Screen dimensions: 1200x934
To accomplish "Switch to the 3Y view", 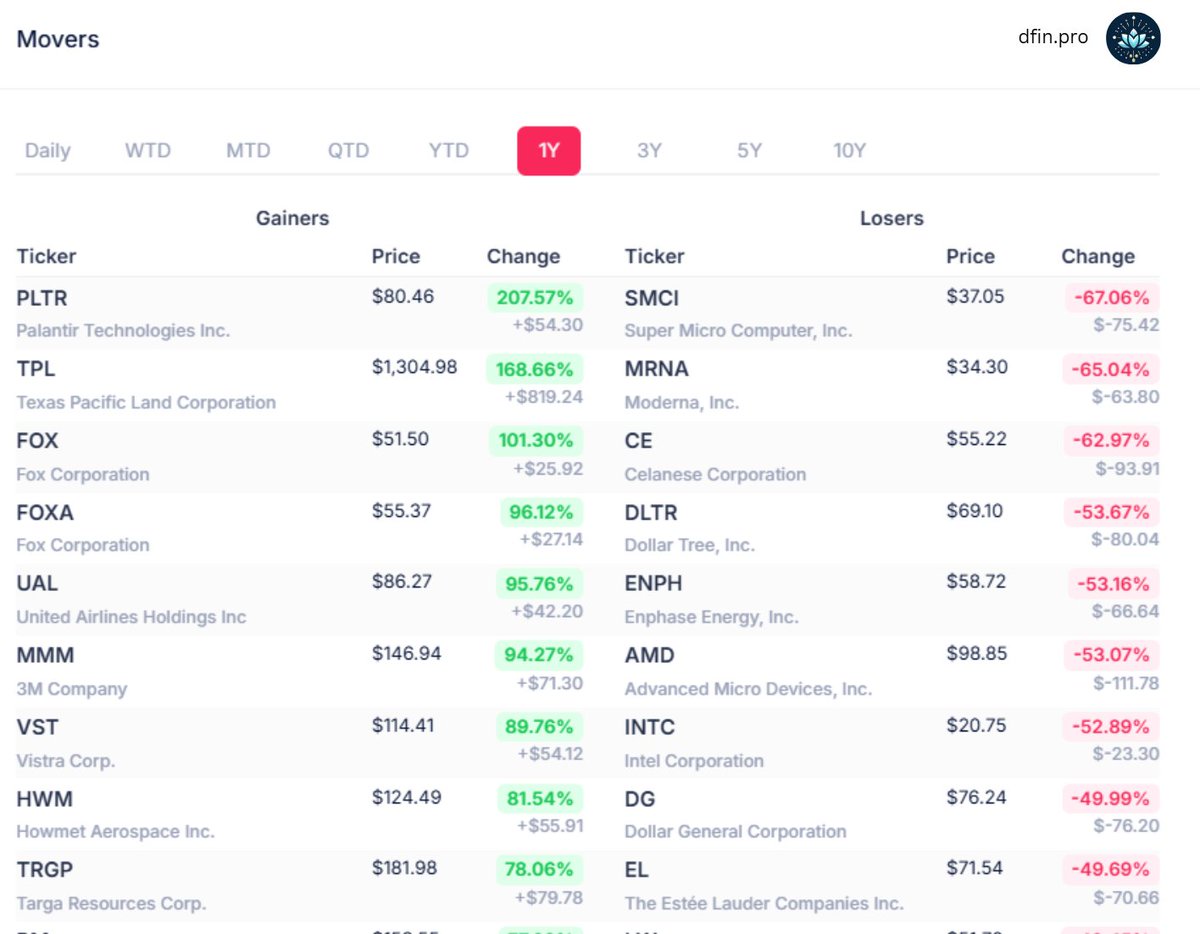I will point(649,150).
